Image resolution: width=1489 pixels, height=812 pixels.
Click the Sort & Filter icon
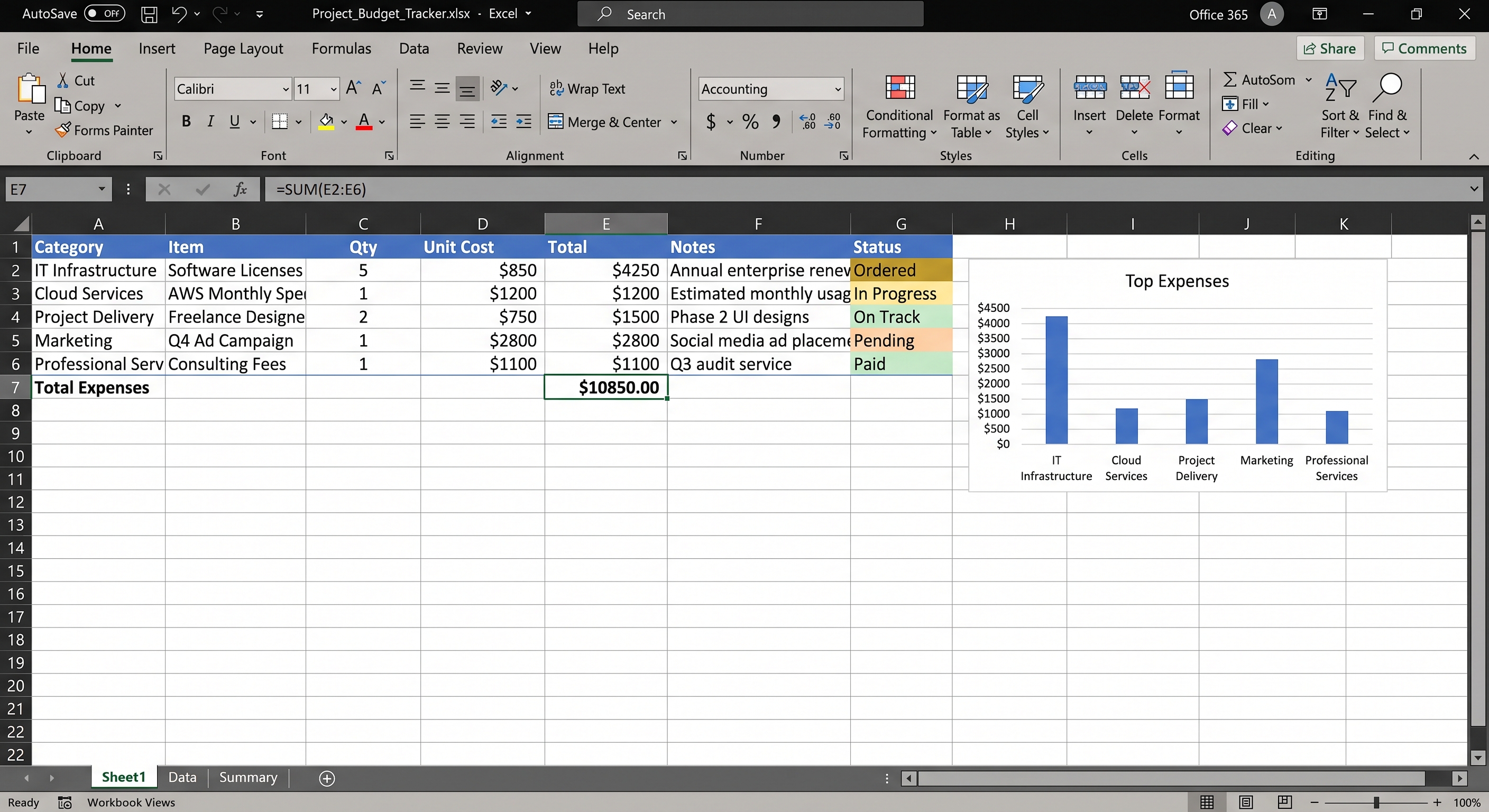1339,88
